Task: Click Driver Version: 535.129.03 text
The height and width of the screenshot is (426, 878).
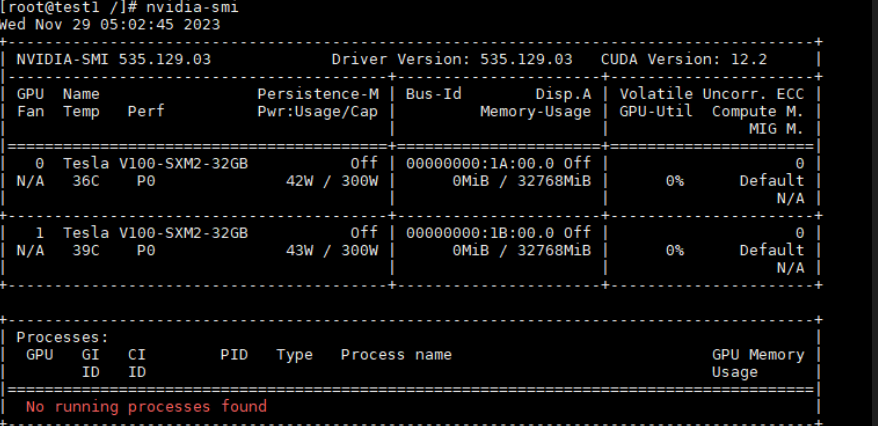Action: click(x=452, y=59)
